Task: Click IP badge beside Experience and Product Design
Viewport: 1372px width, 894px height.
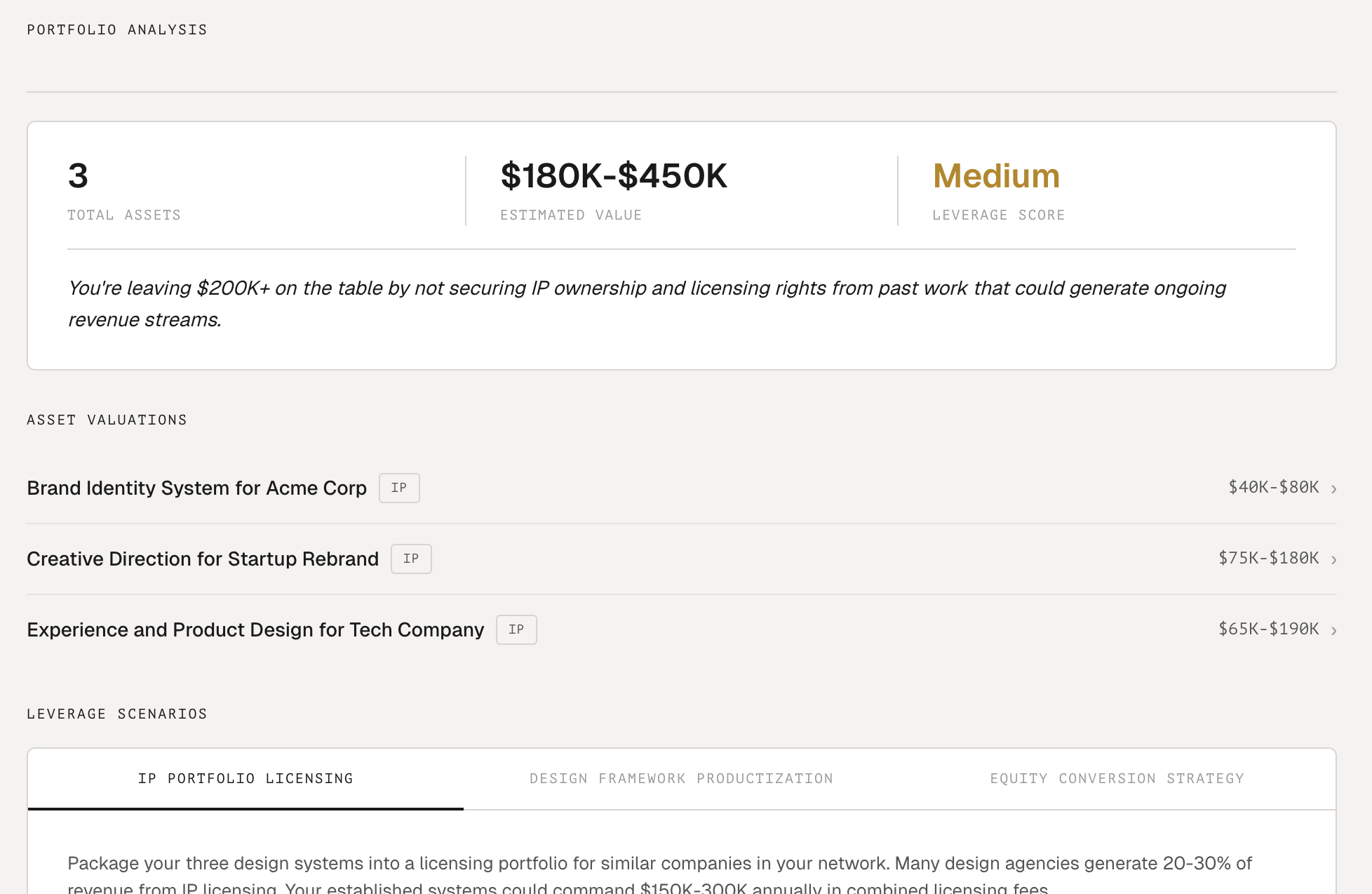Action: click(516, 629)
